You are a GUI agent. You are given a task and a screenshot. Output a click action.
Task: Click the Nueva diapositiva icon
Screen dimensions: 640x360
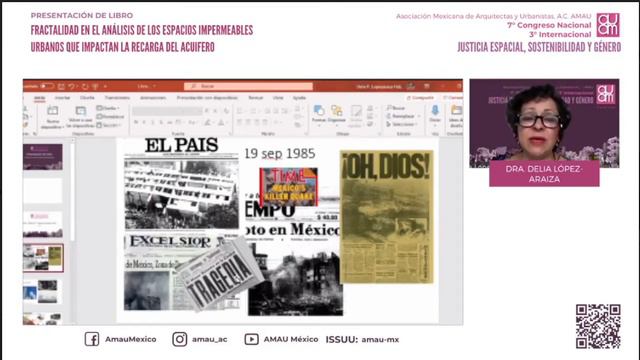(x=52, y=111)
